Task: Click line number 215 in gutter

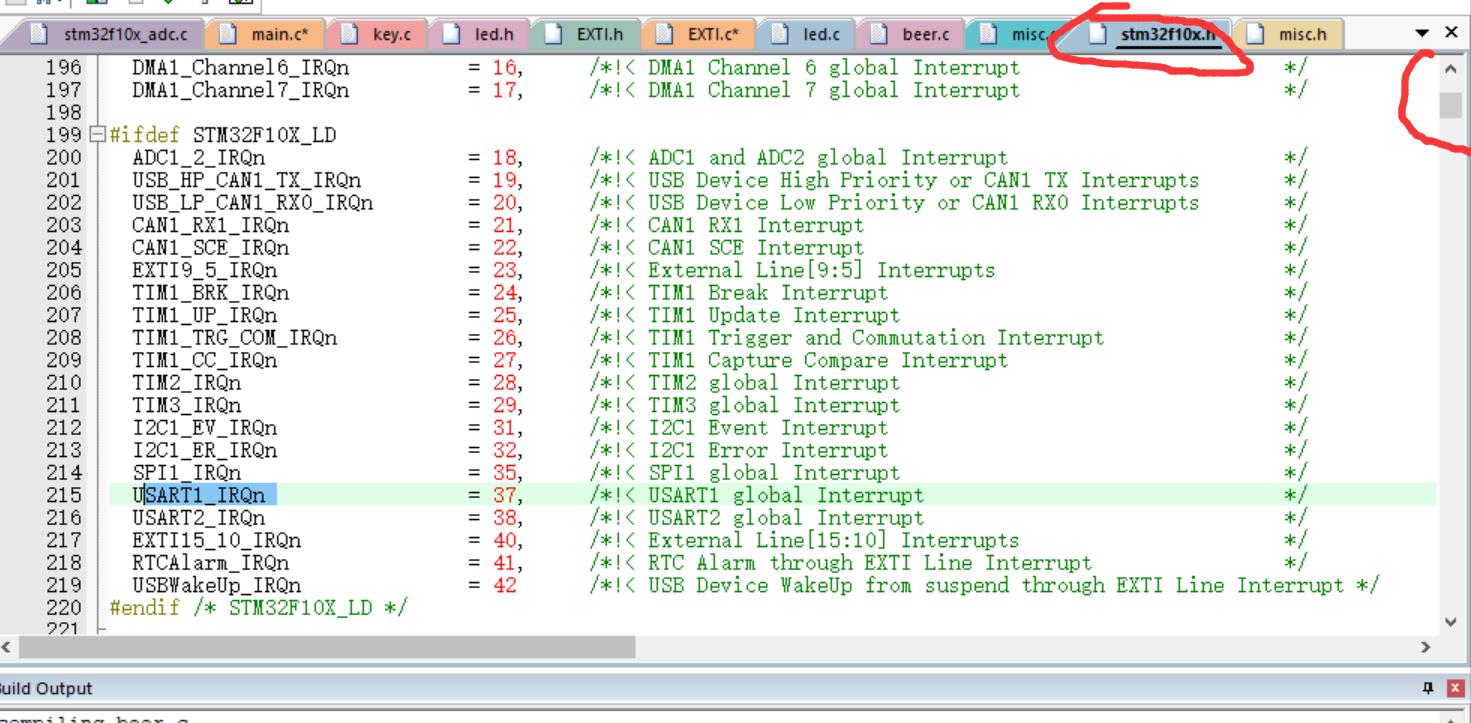Action: tap(64, 495)
